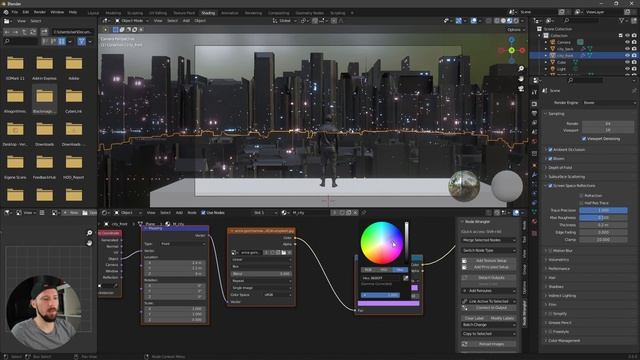Enable the Half Res Trace checkbox

[x=581, y=203]
